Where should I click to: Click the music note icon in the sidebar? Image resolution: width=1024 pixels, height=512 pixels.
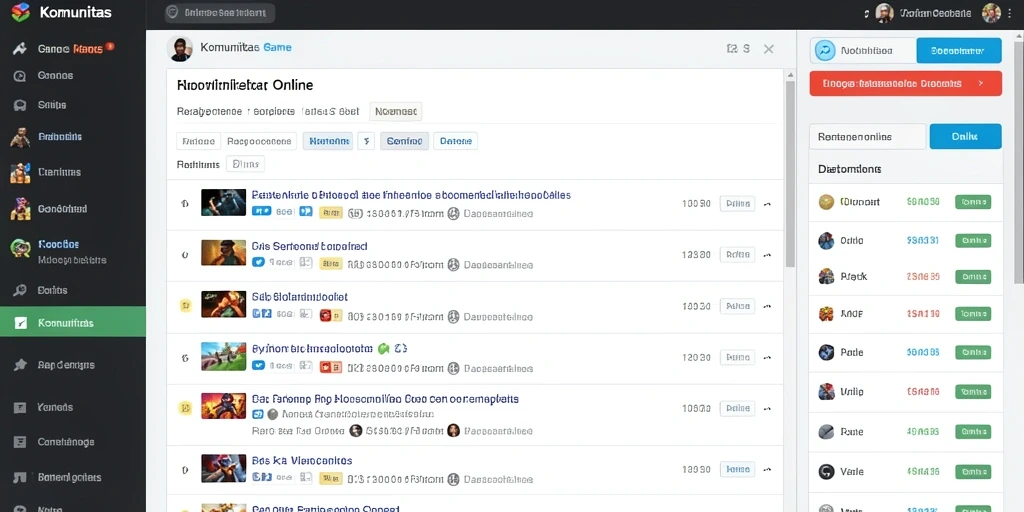(20, 477)
